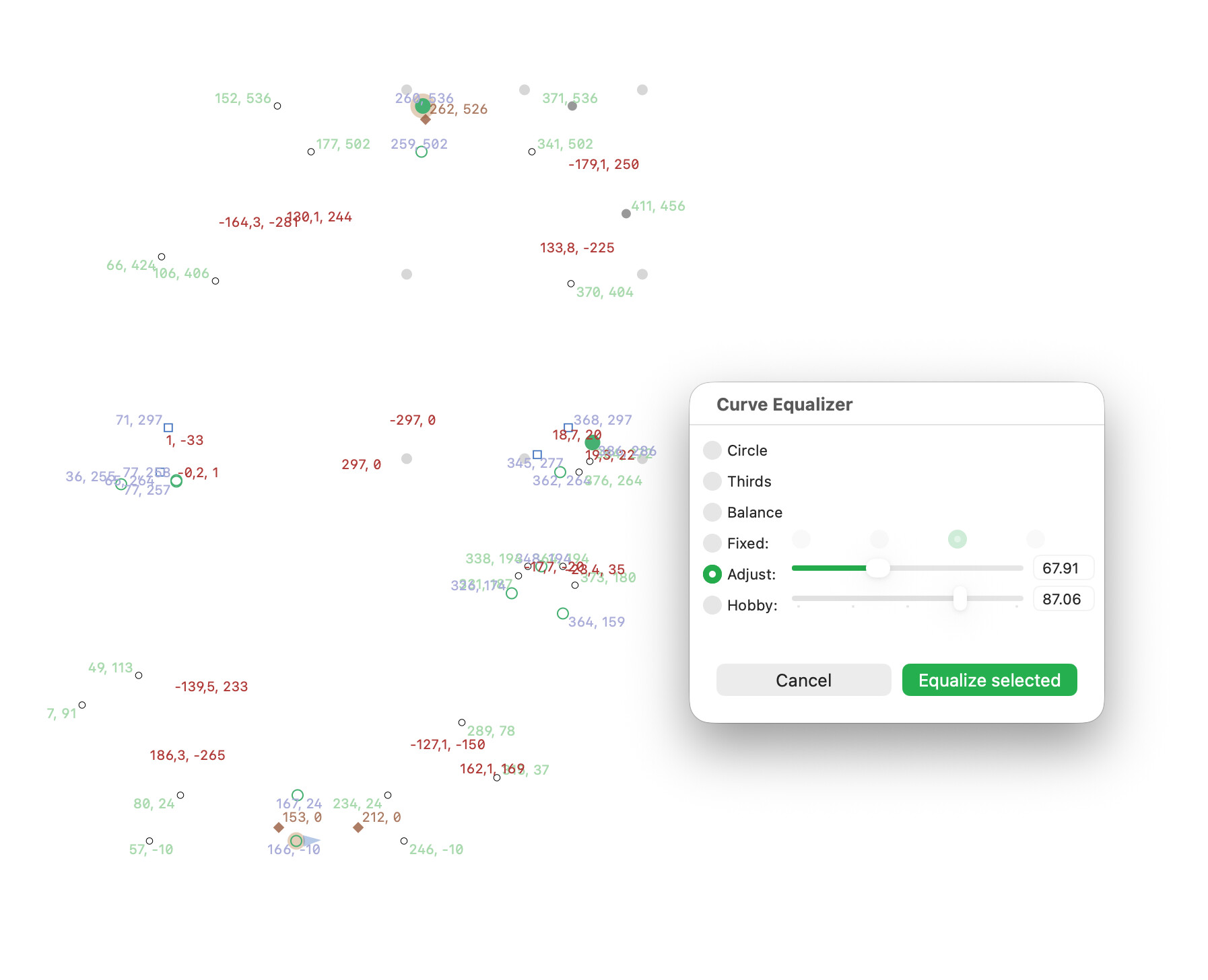Choose the first Fixed preset dot
The image size is (1208, 980).
(801, 539)
